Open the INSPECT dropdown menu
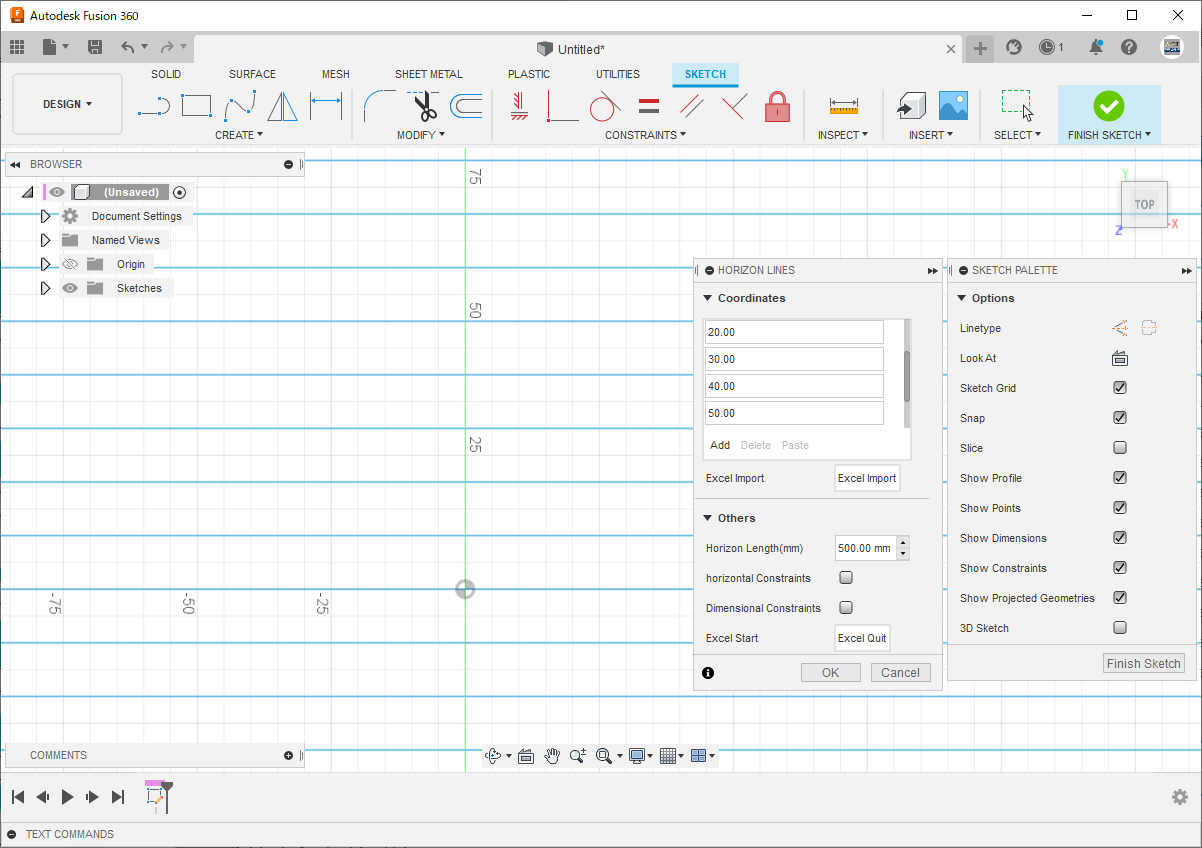The width and height of the screenshot is (1202, 848). tap(843, 135)
